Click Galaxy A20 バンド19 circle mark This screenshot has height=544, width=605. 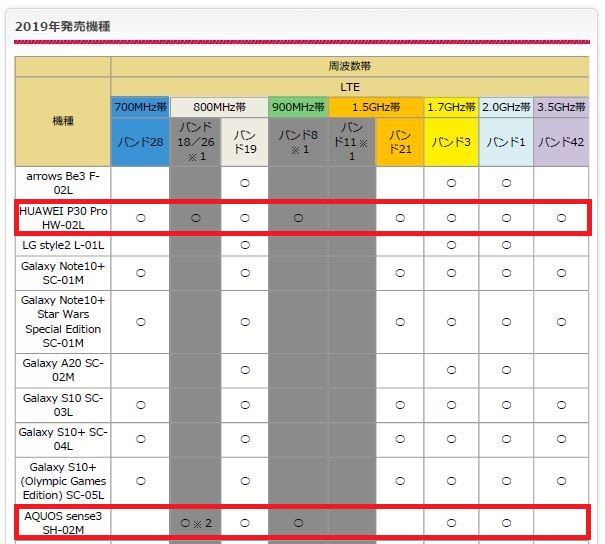[245, 370]
